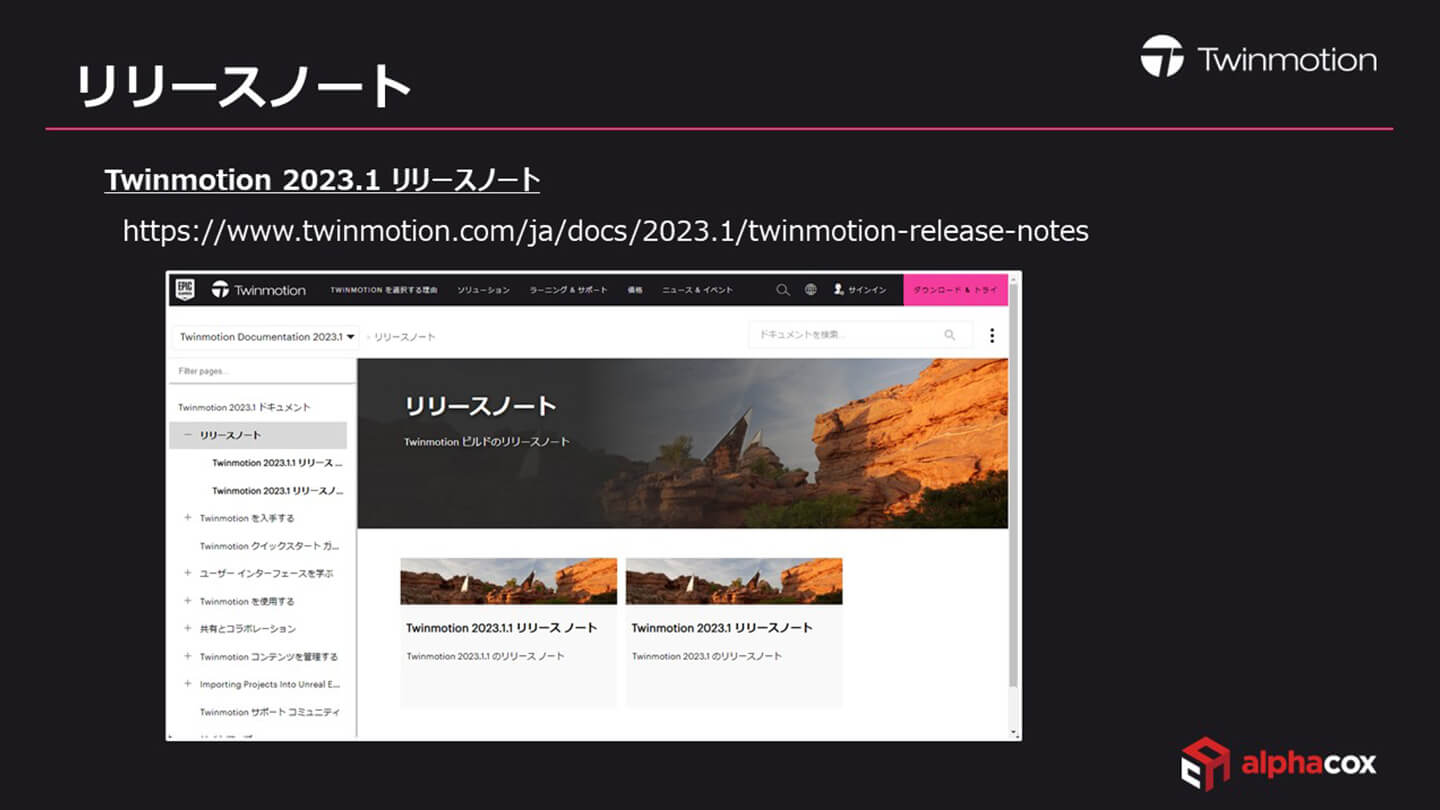Expand the Twinmotion を使用する node

pyautogui.click(x=187, y=601)
